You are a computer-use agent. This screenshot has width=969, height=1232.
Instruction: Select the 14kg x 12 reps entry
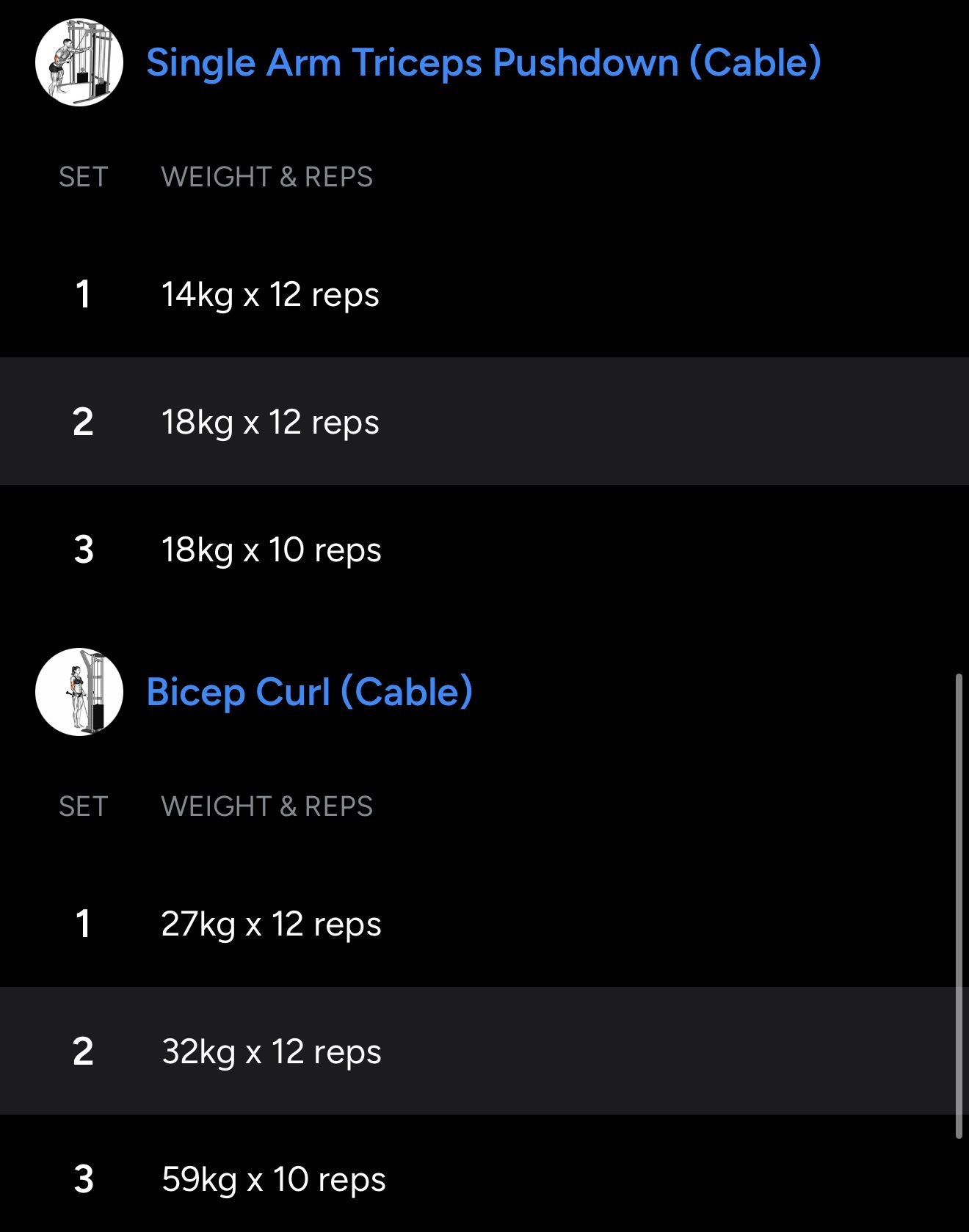click(270, 295)
